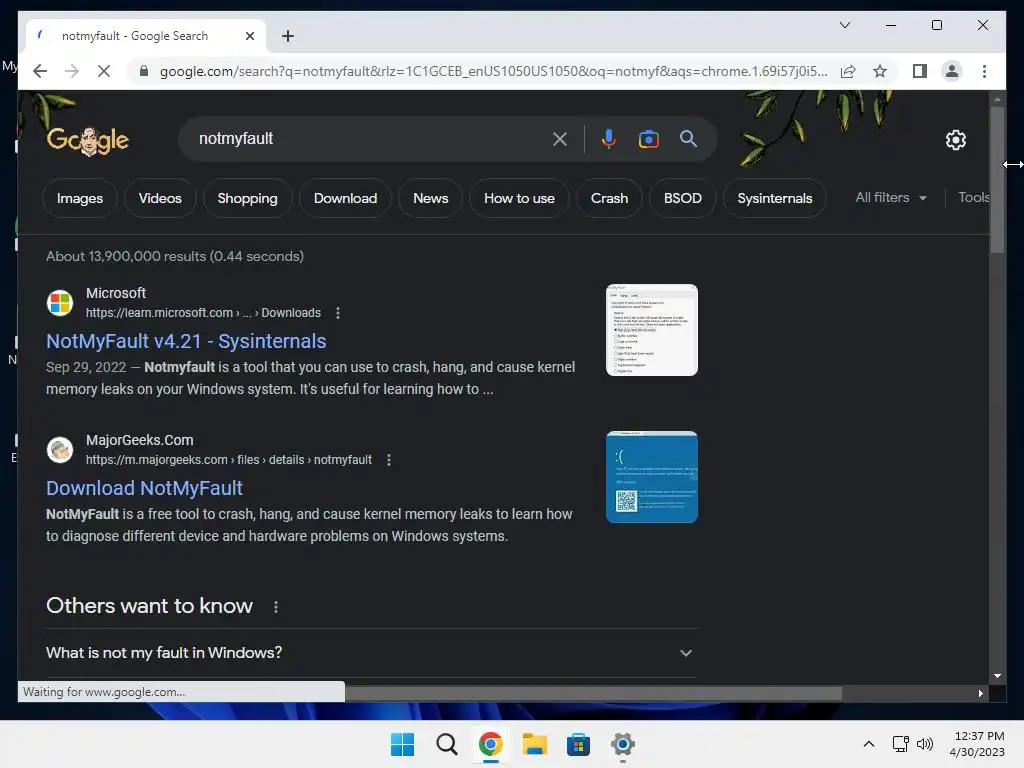Viewport: 1024px width, 768px height.
Task: Open the clock showing 12:37 PM
Action: click(x=977, y=744)
